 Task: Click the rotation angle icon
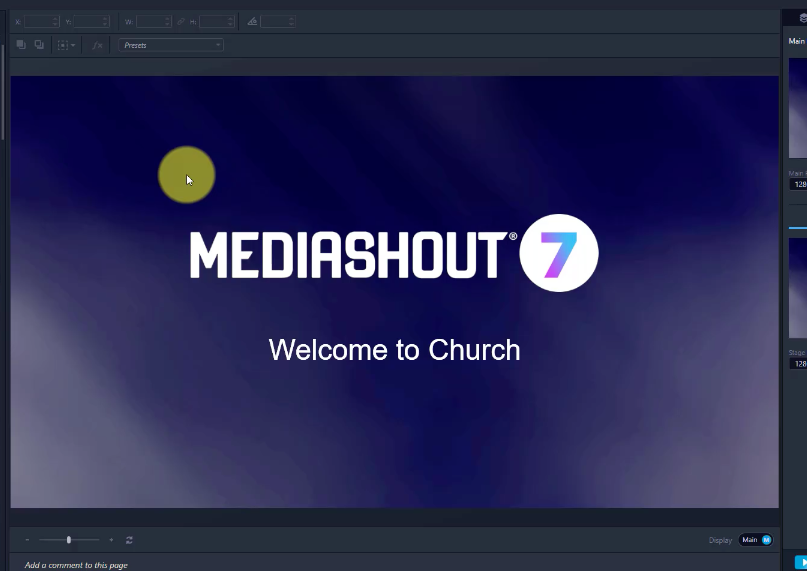click(252, 22)
